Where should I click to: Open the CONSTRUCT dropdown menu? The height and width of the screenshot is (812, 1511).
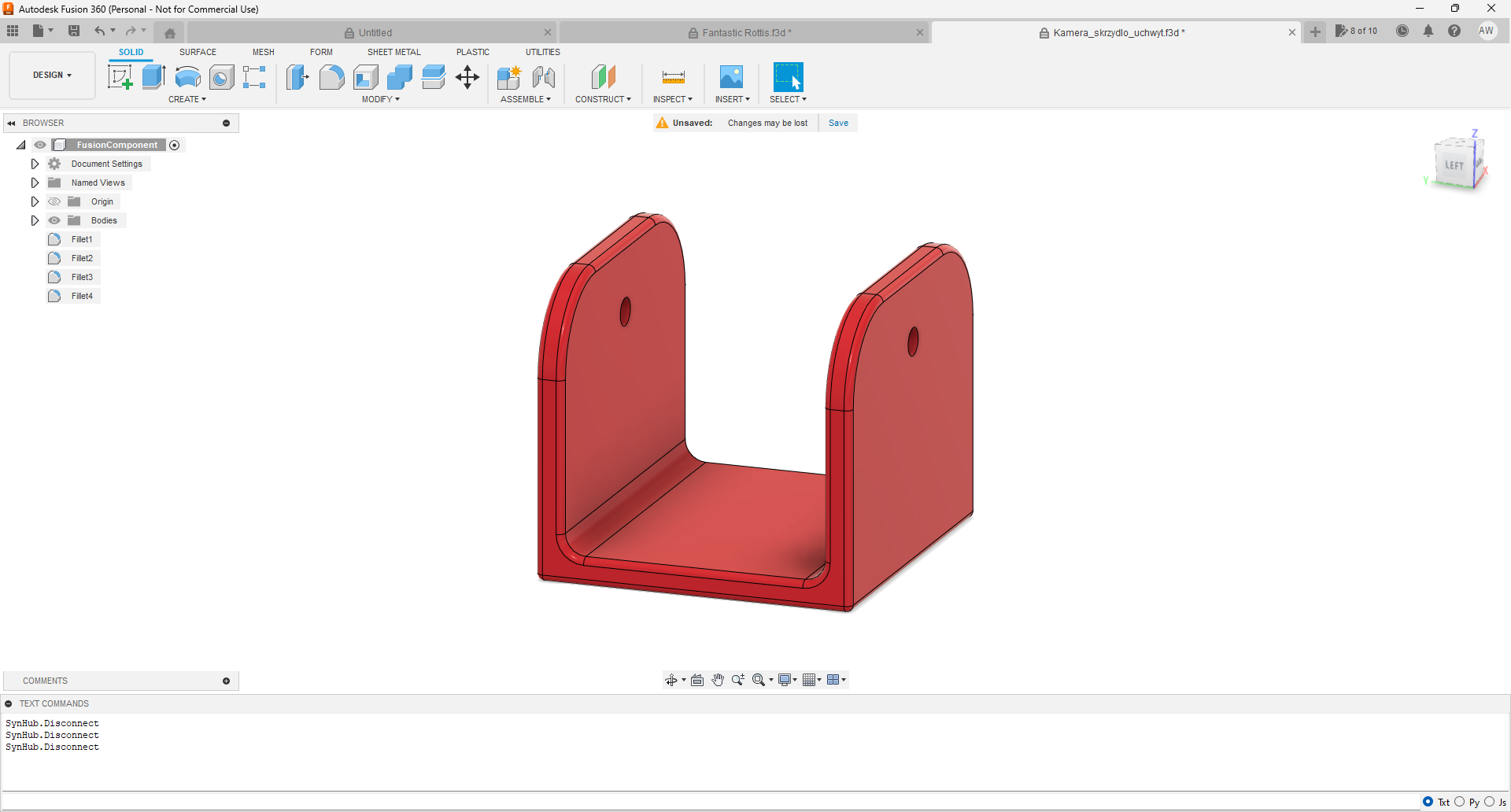(x=603, y=99)
